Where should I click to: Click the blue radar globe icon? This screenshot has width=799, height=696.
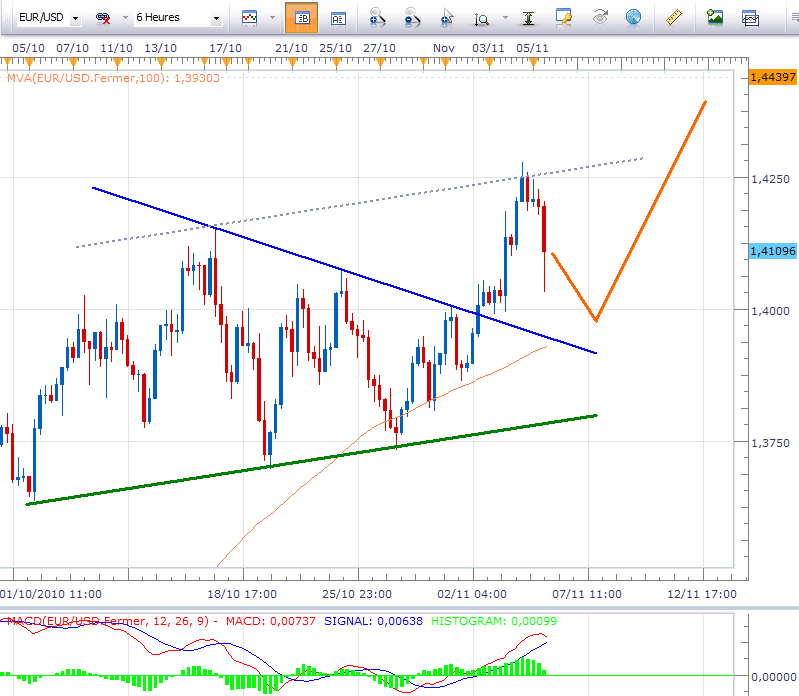coord(633,18)
